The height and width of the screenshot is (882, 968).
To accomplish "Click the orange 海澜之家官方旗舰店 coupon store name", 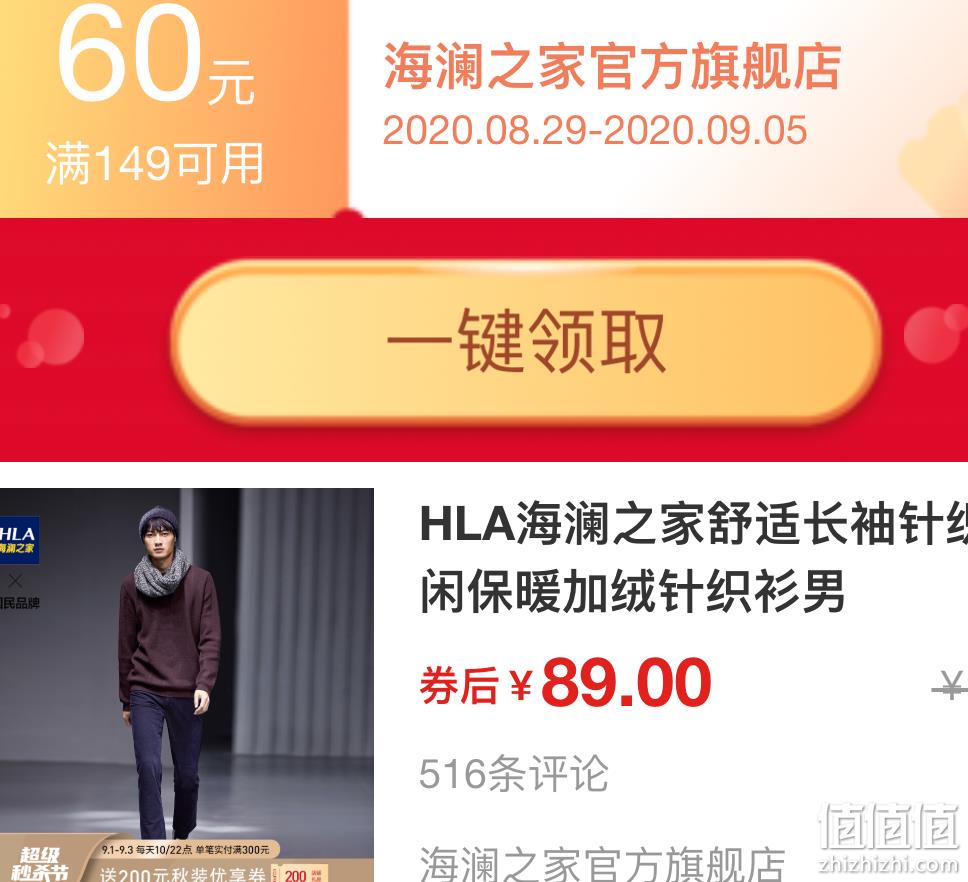I will pos(612,67).
